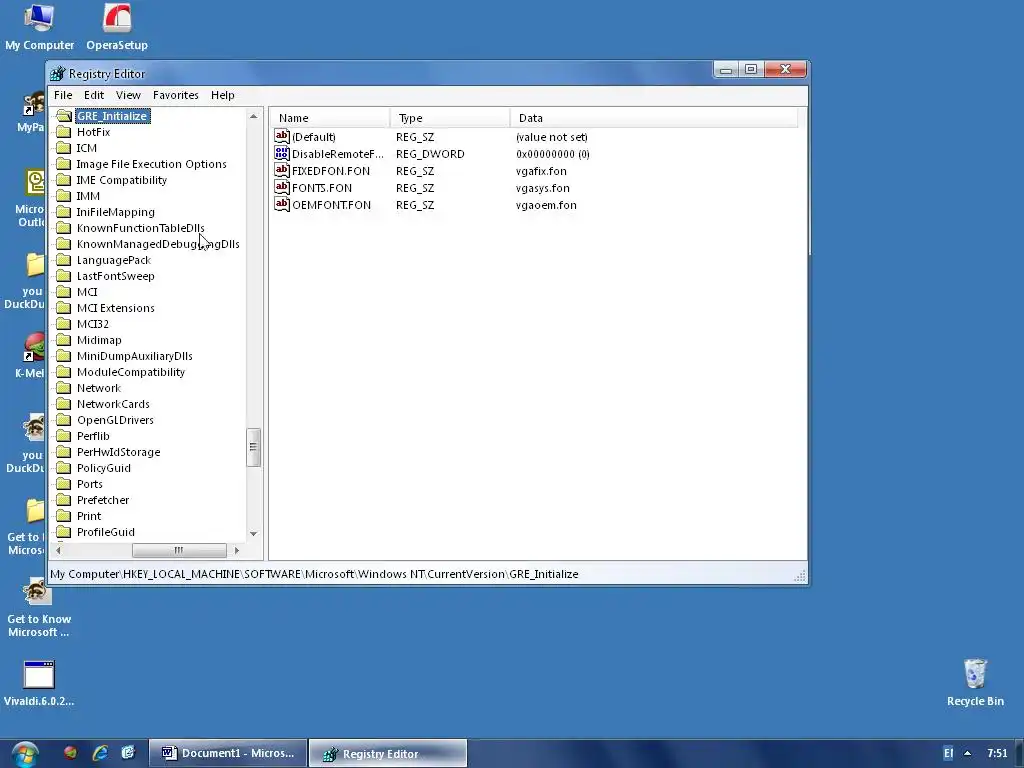Select the IME Compatibility key
This screenshot has height=768, width=1024.
click(x=121, y=180)
